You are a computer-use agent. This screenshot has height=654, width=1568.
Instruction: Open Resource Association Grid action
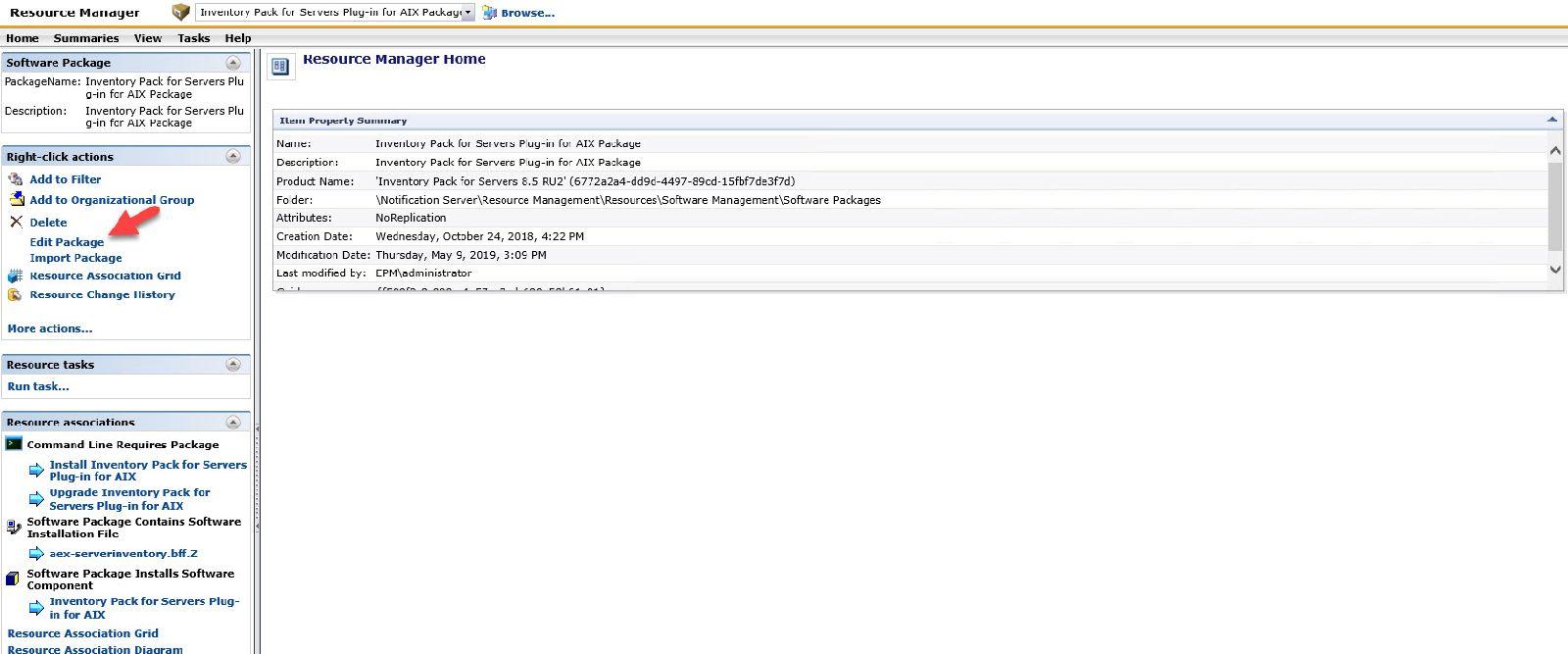[105, 276]
